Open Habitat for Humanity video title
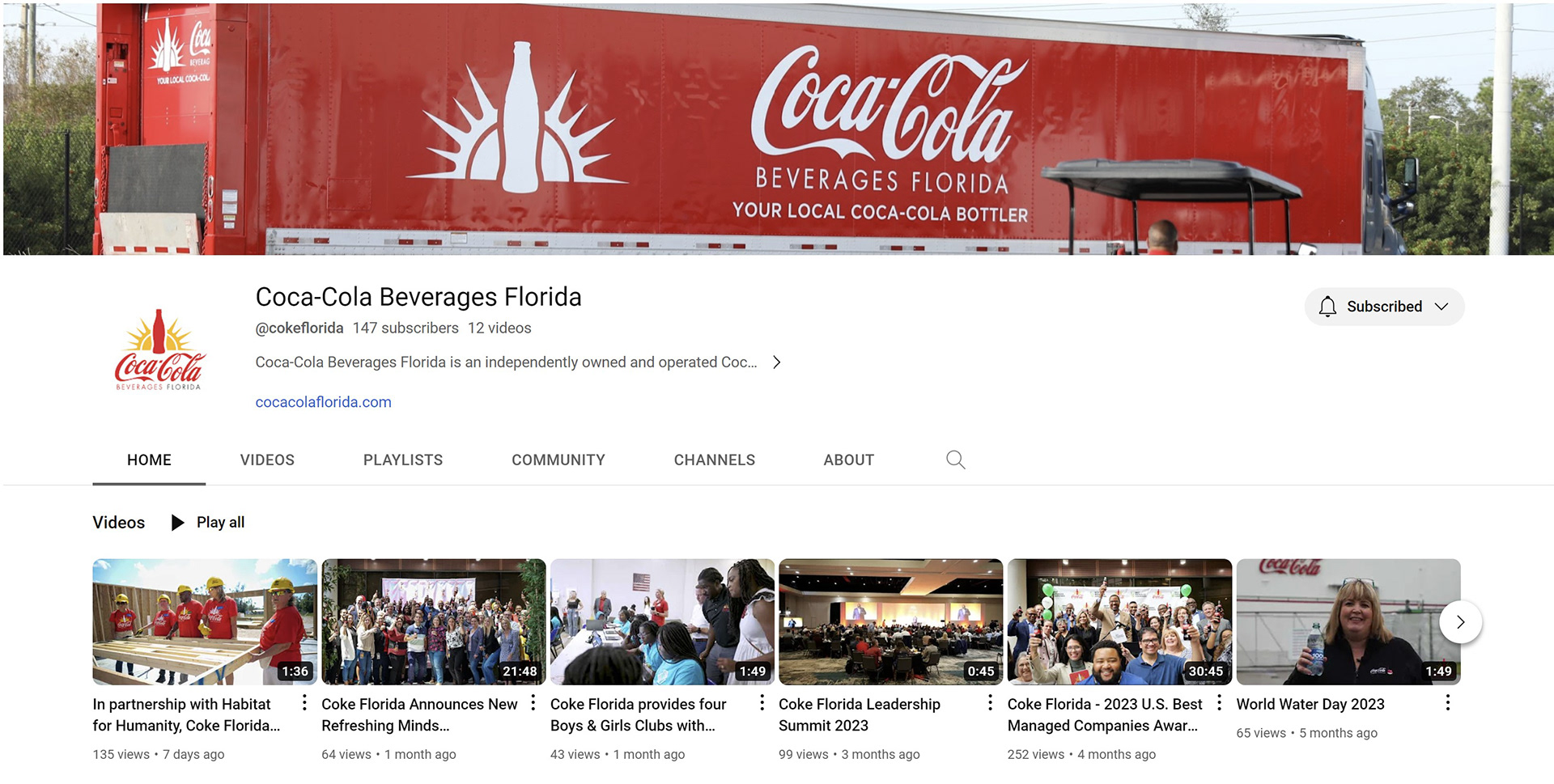This screenshot has width=1554, height=784. tap(187, 715)
